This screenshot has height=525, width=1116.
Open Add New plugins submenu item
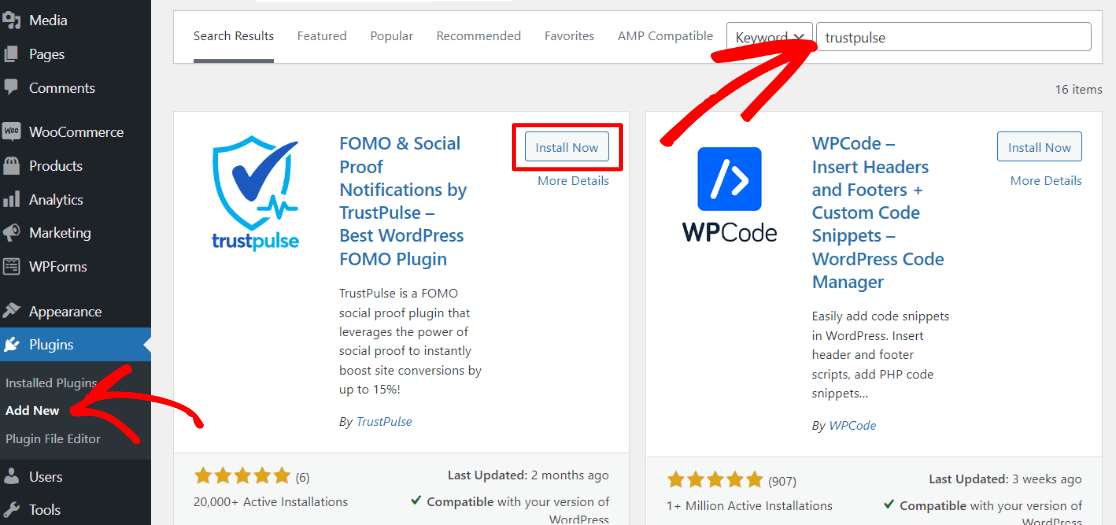coord(32,410)
